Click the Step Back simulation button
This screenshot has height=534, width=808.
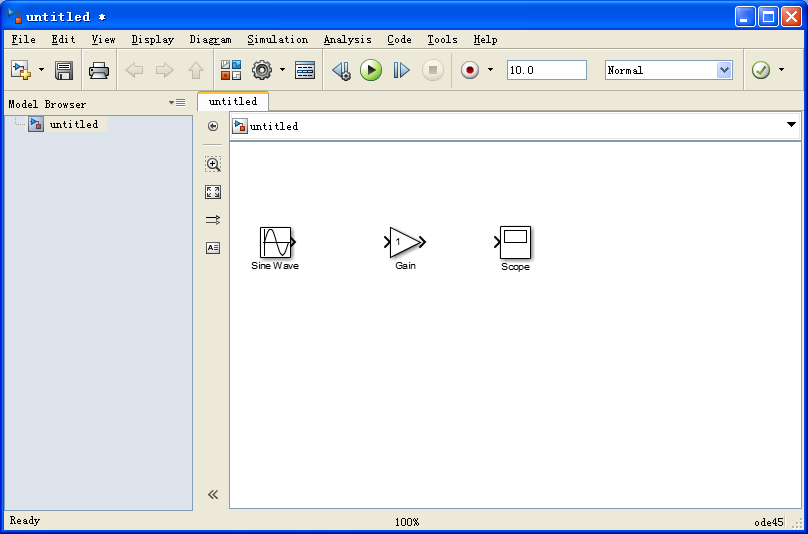click(341, 70)
